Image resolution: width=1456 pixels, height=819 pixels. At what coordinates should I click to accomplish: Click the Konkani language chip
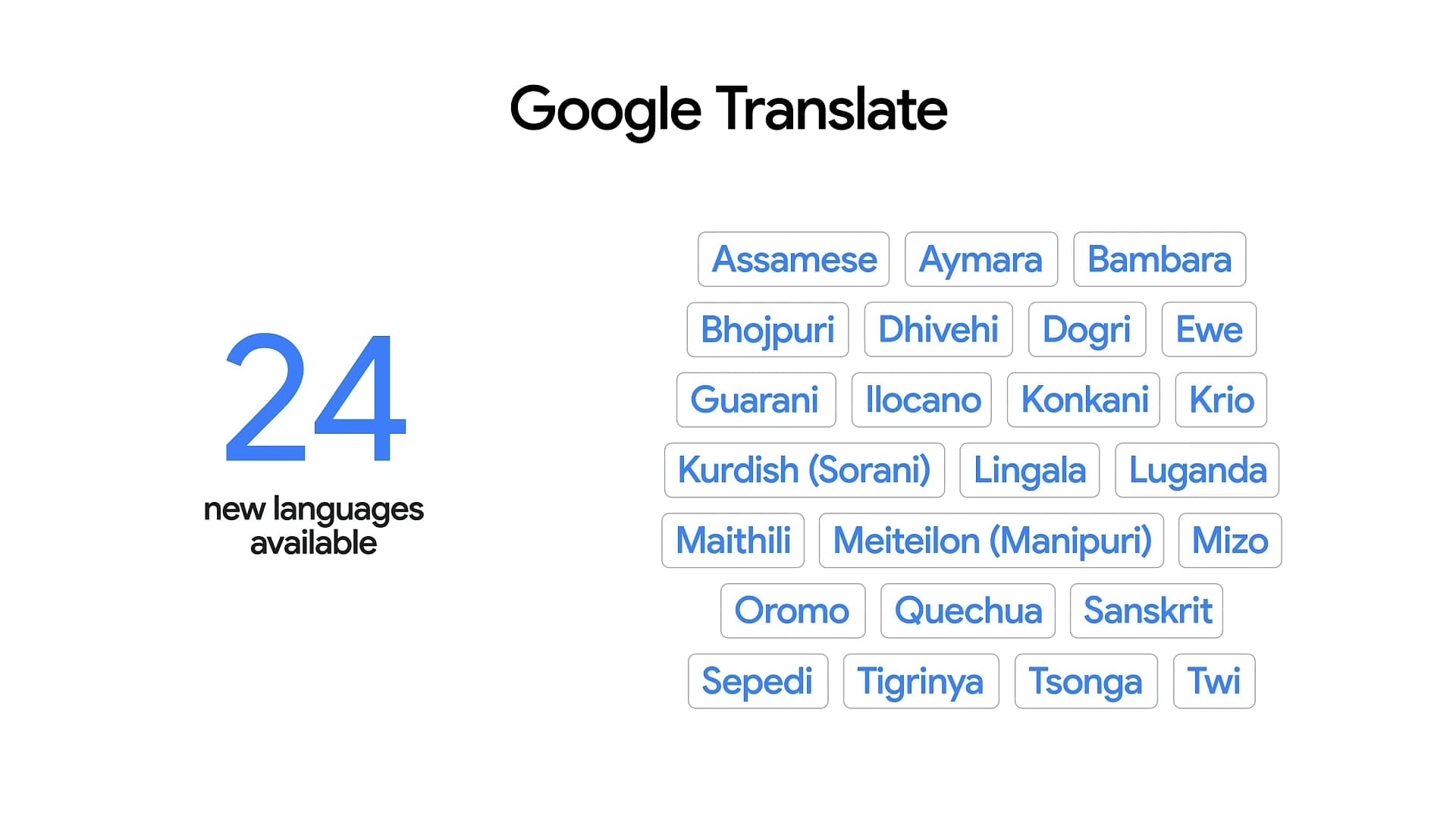pos(1084,400)
